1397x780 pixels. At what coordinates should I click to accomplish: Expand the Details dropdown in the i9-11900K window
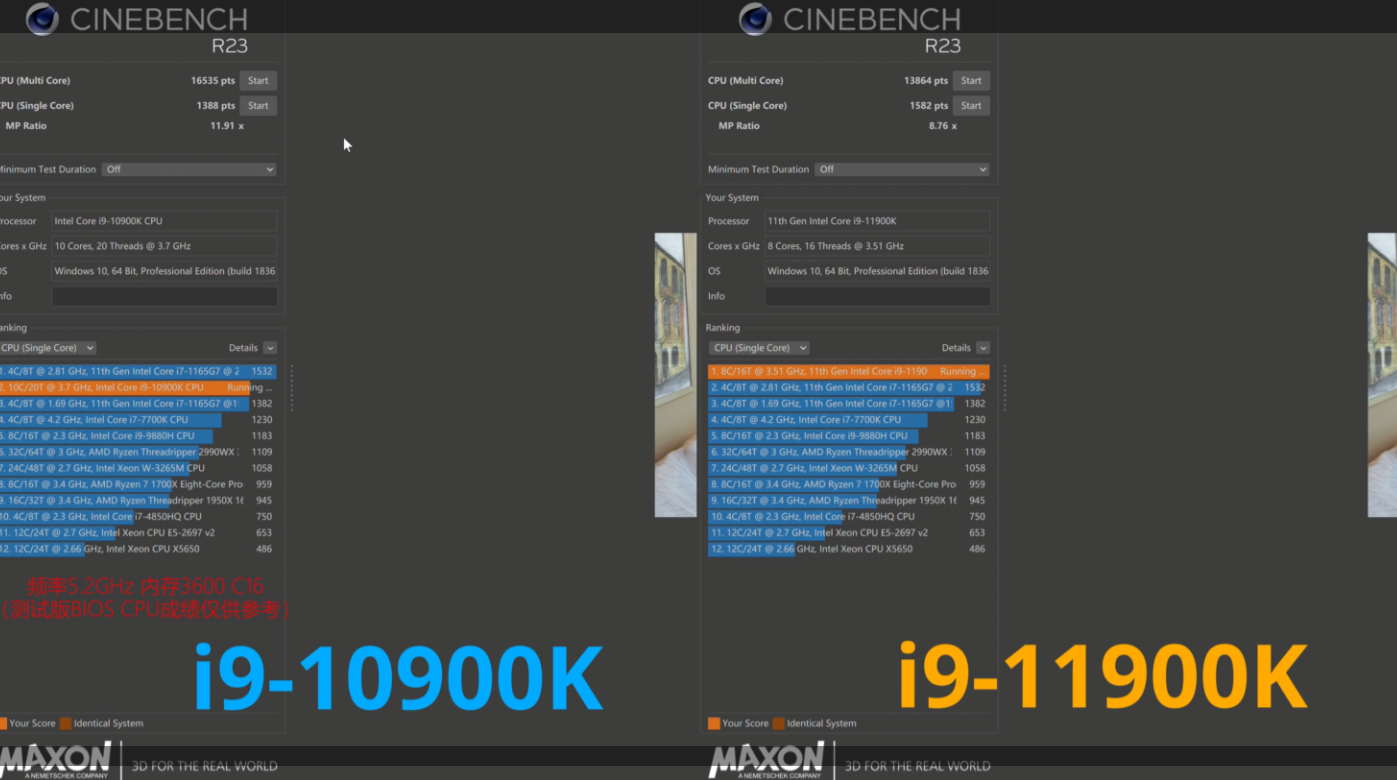tap(983, 348)
